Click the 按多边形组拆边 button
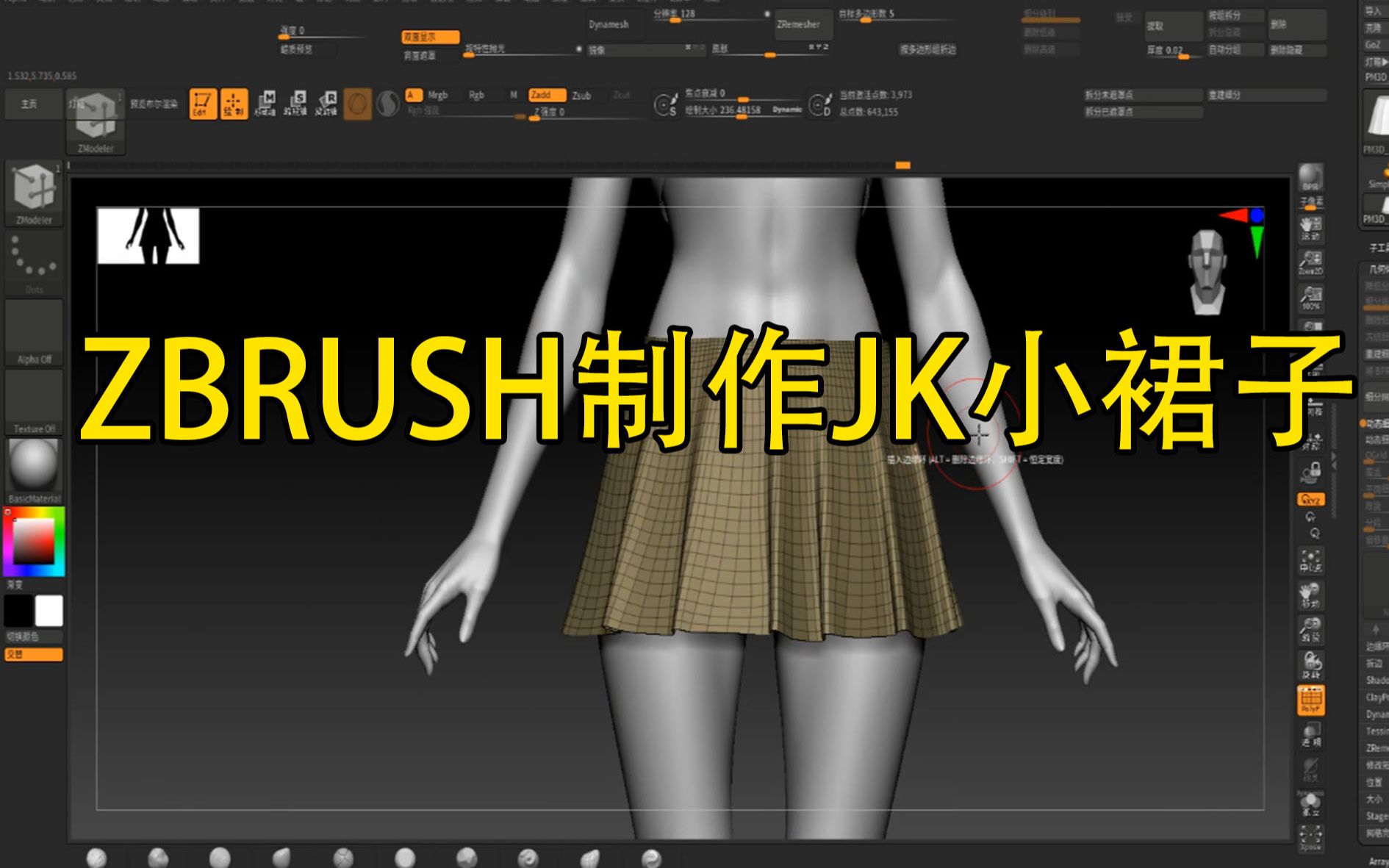 click(928, 50)
